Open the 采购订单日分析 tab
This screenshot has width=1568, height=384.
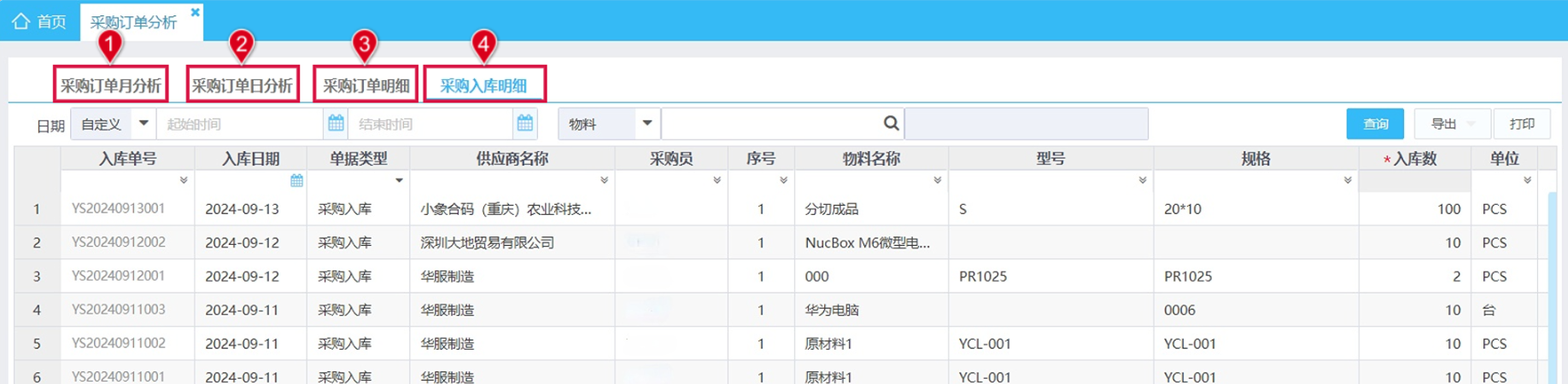tap(242, 85)
